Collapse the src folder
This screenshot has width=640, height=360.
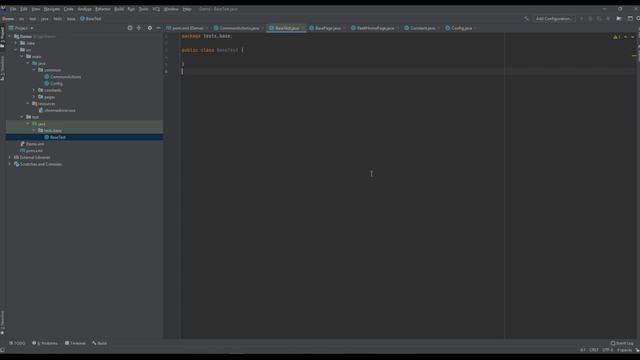pos(16,50)
